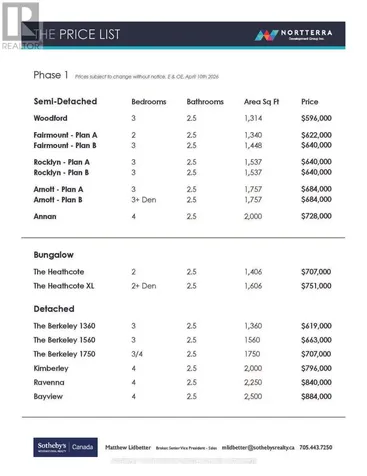Click the Kimberley model name
This screenshot has width=367, height=476.
[x=51, y=368]
